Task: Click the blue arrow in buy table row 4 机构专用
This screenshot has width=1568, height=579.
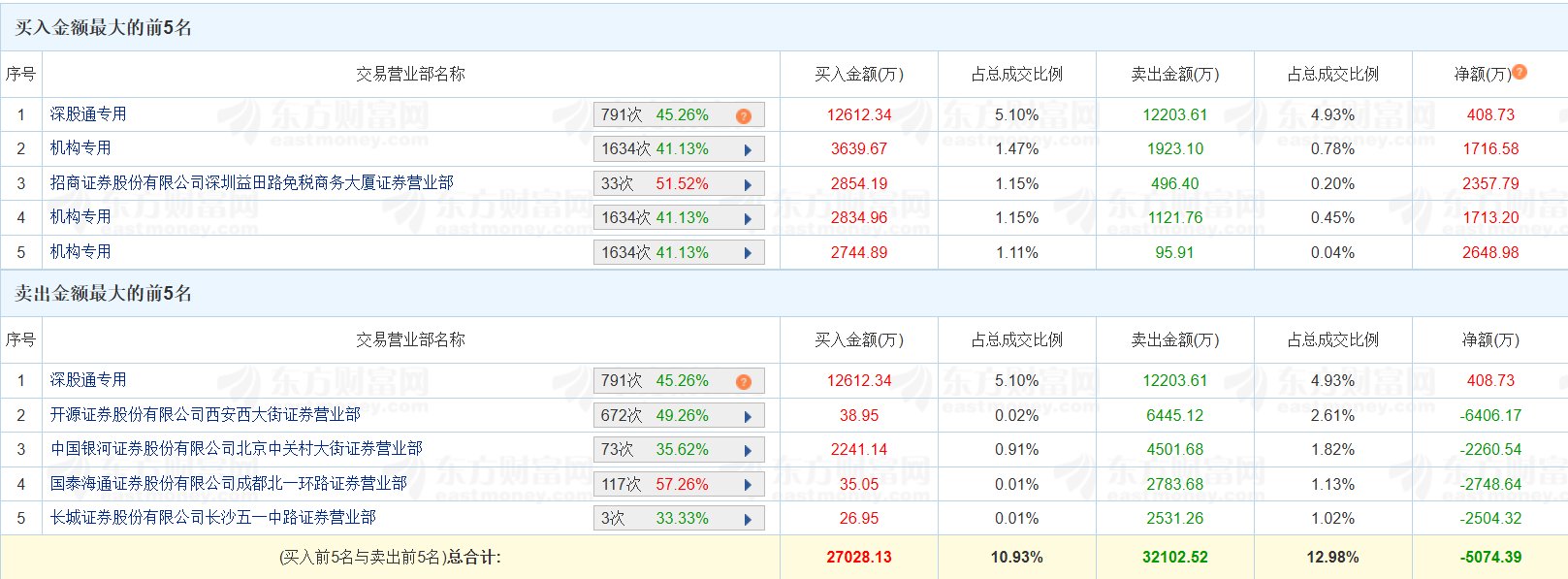Action: 748,219
